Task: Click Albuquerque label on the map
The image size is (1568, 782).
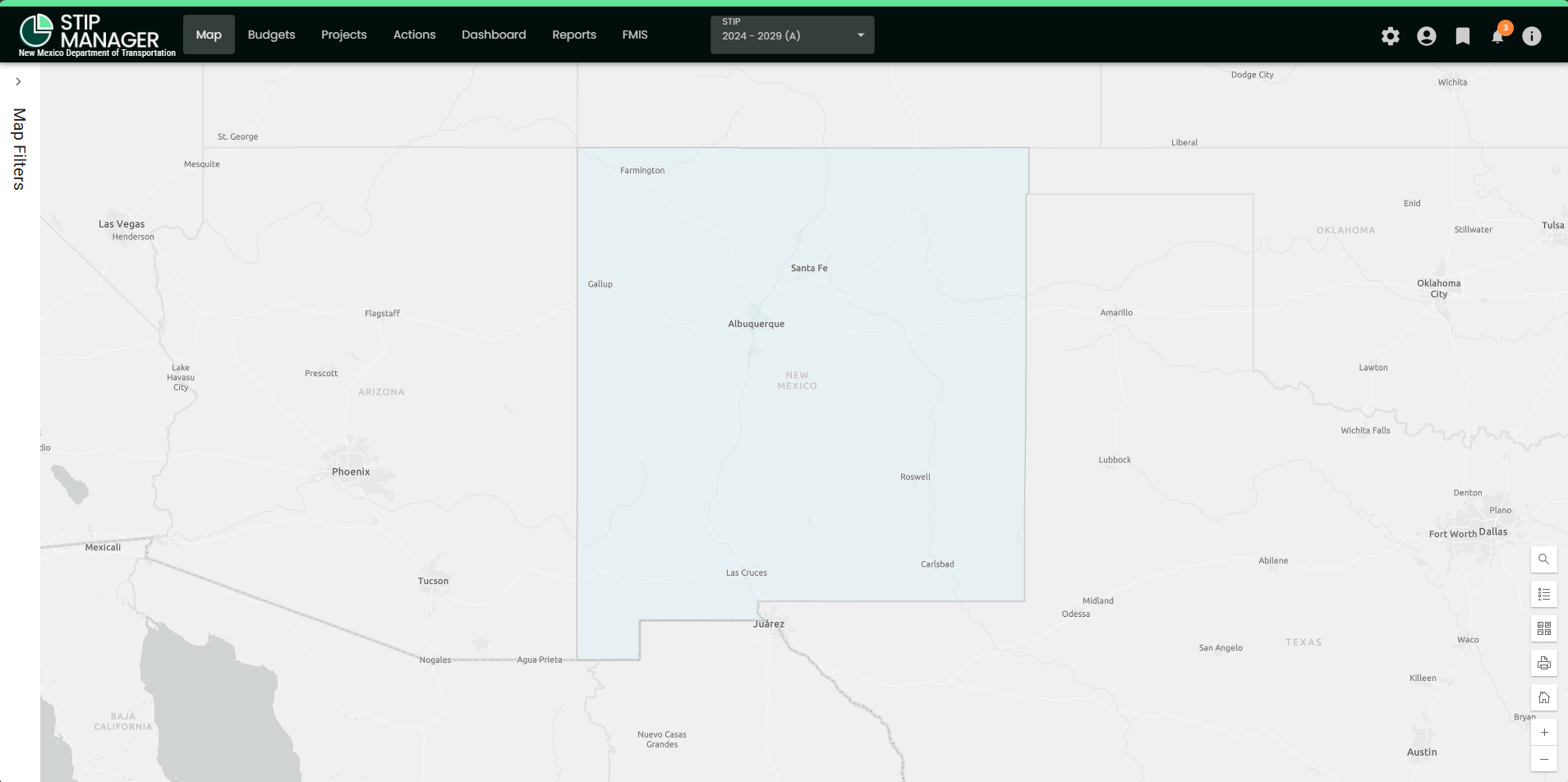Action: [756, 324]
